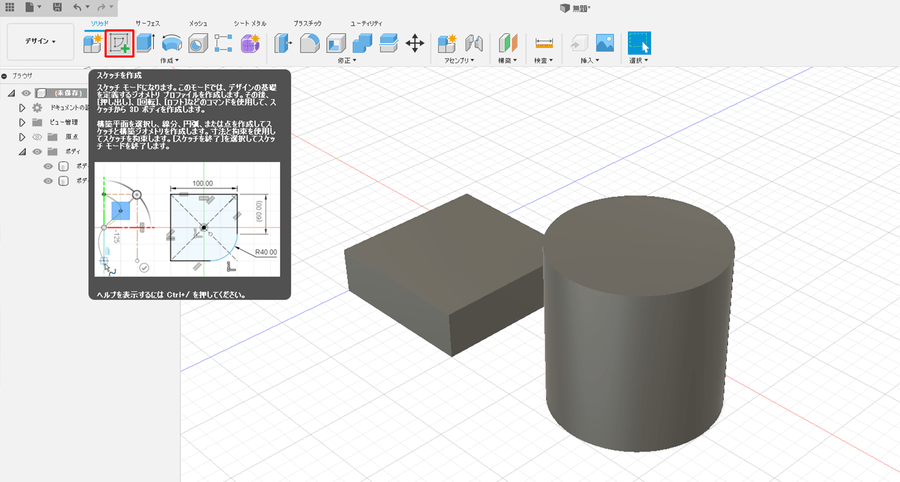
Task: Hide the ボディ folder with its eye
Action: coord(37,151)
